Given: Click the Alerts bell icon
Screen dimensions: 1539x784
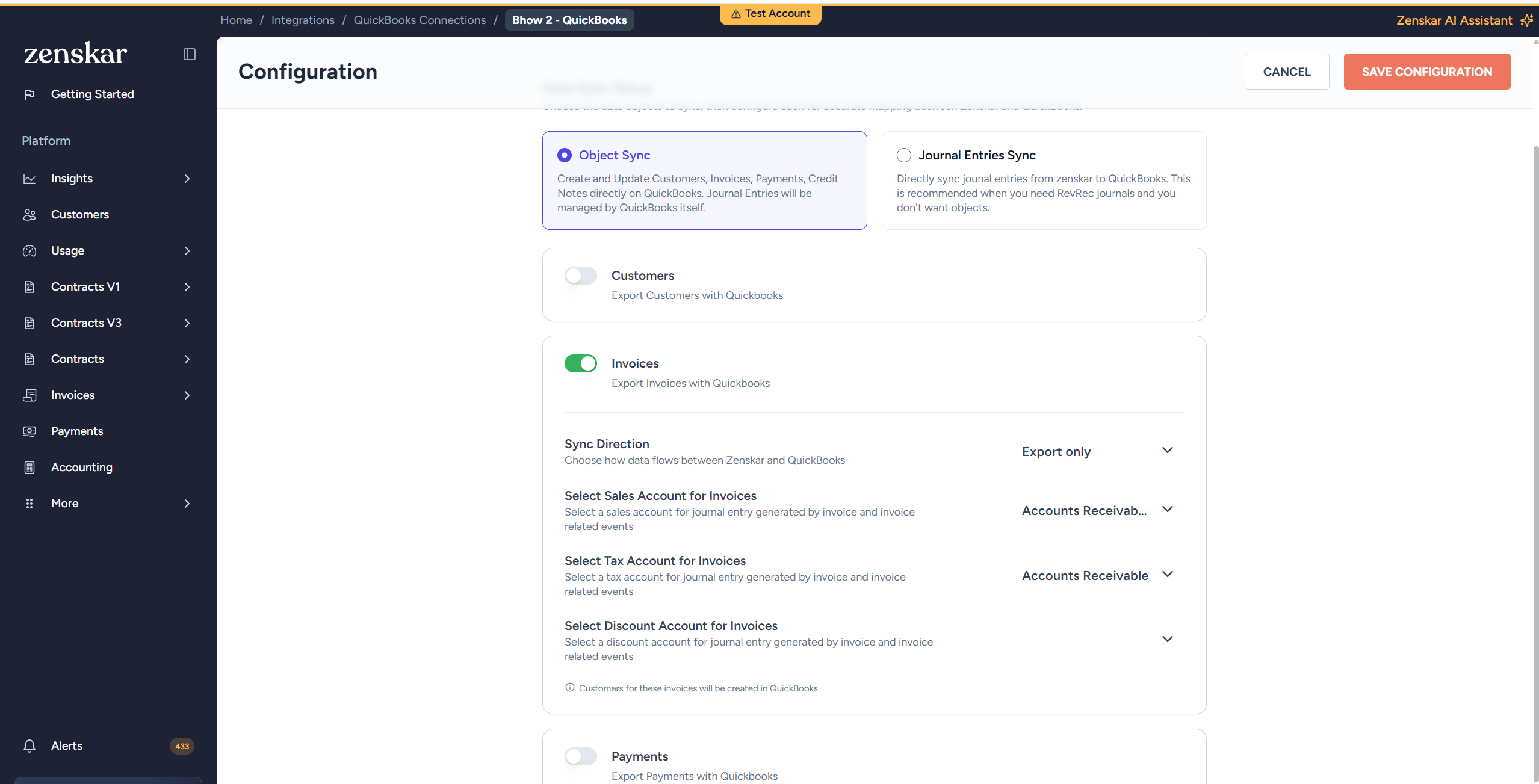Looking at the screenshot, I should tap(29, 746).
